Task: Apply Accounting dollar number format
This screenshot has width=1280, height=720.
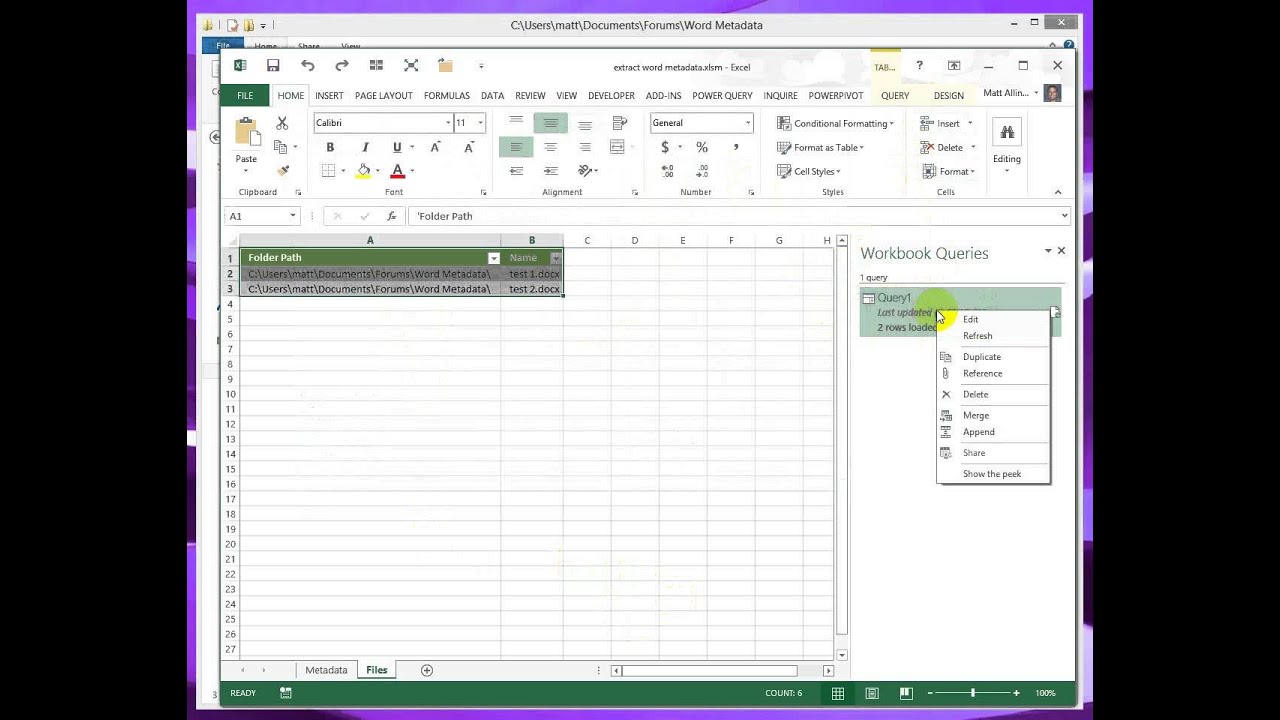Action: 665,147
